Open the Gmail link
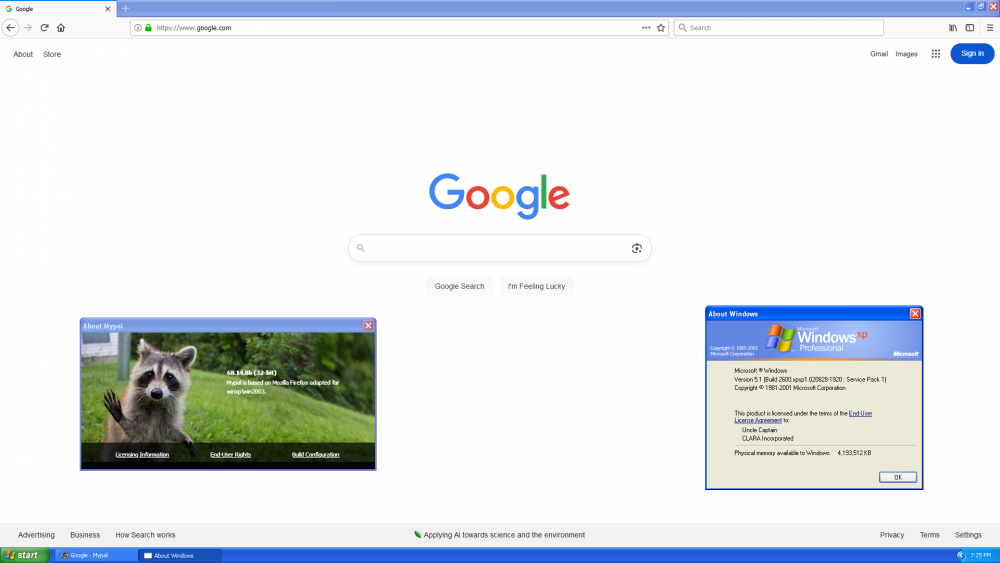Image resolution: width=1000 pixels, height=563 pixels. [x=879, y=54]
